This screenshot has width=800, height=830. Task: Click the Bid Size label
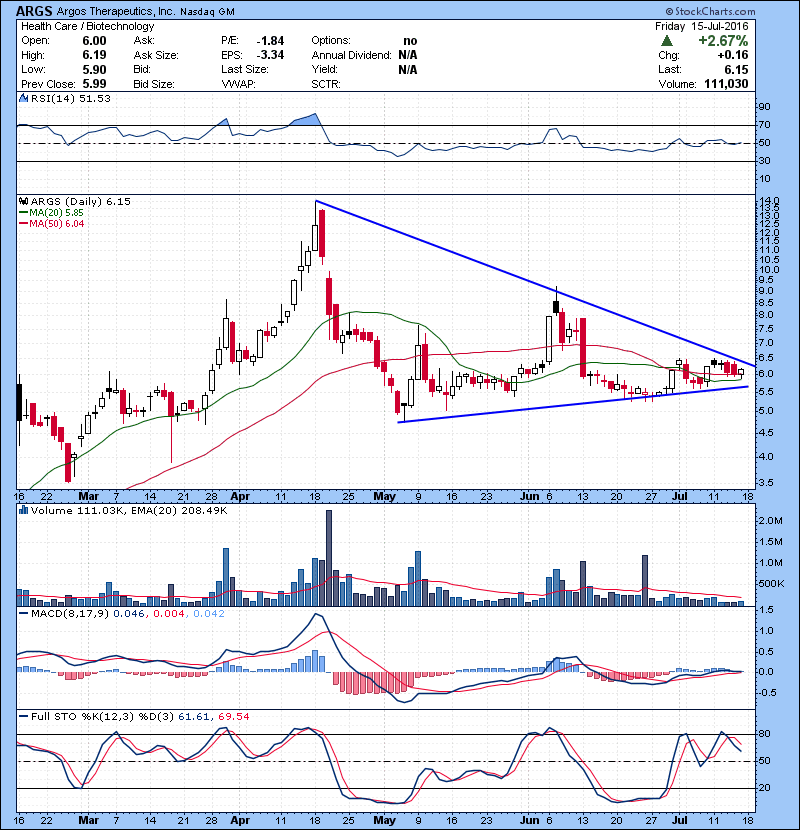click(154, 84)
